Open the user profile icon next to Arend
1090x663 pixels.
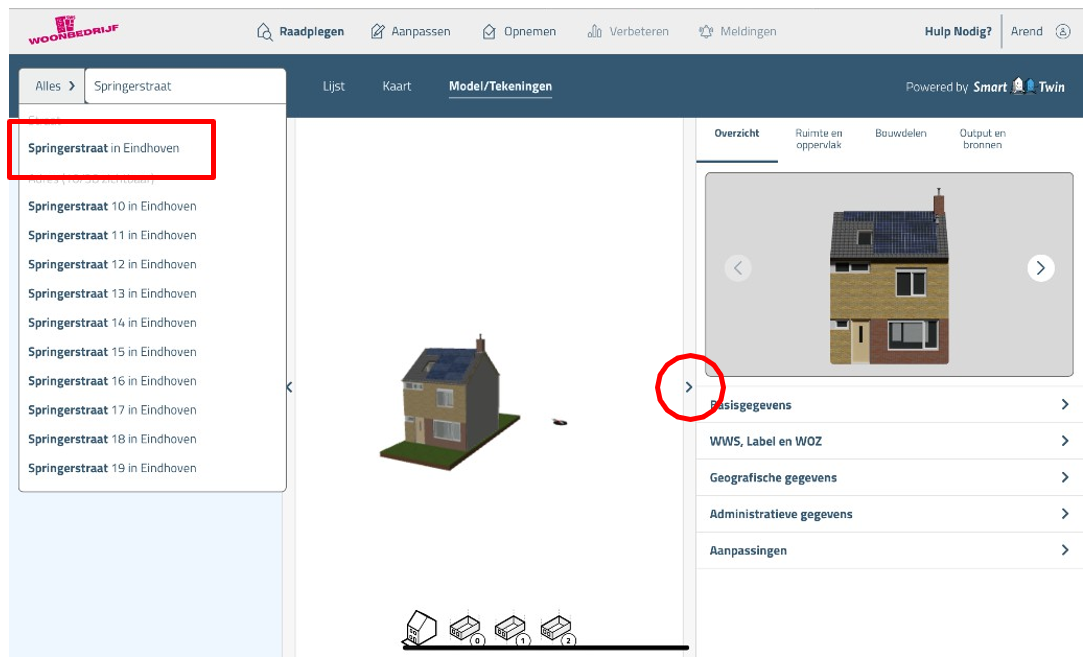click(1062, 31)
